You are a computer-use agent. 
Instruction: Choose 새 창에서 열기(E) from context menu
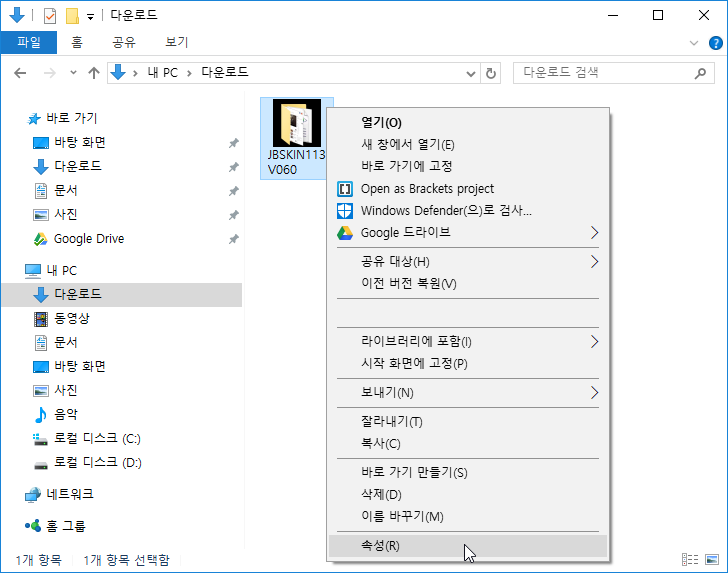[x=468, y=144]
